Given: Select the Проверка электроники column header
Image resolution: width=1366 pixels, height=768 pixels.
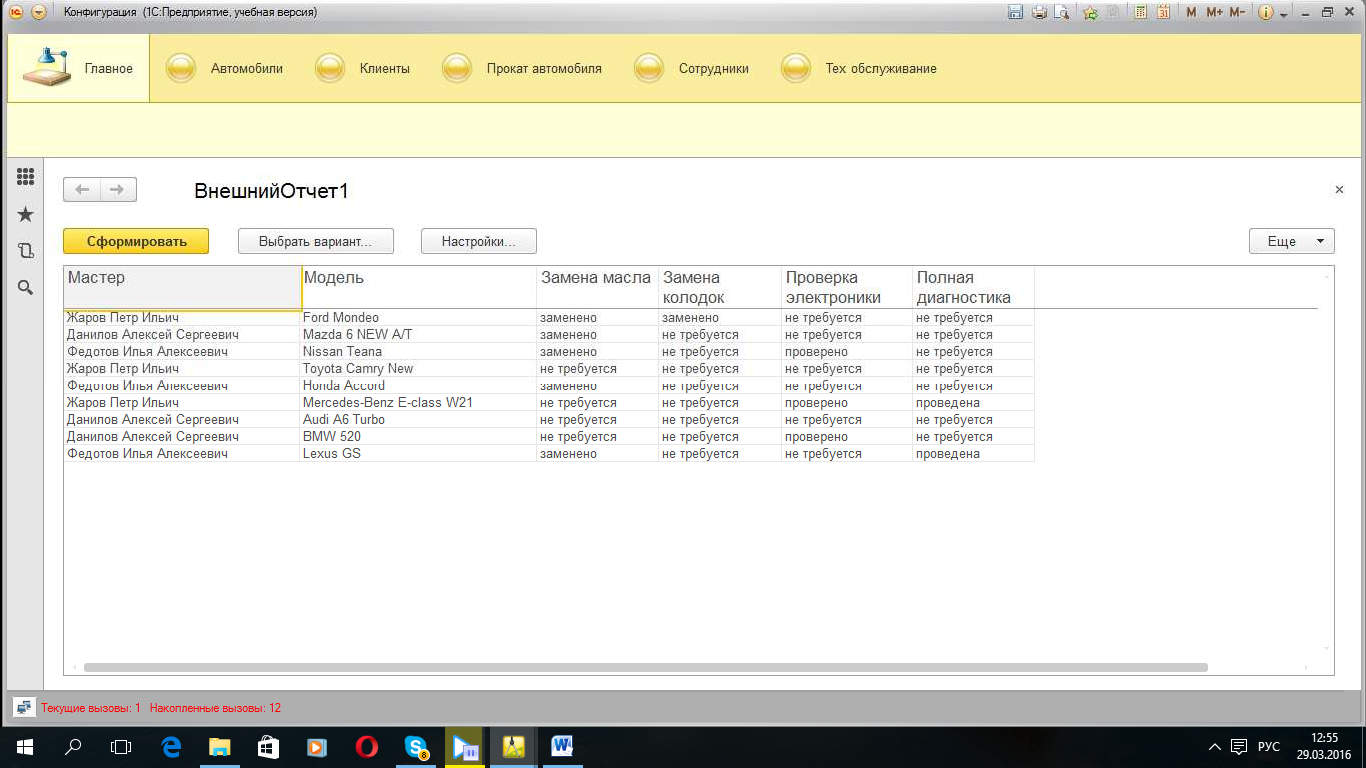Looking at the screenshot, I should [847, 287].
